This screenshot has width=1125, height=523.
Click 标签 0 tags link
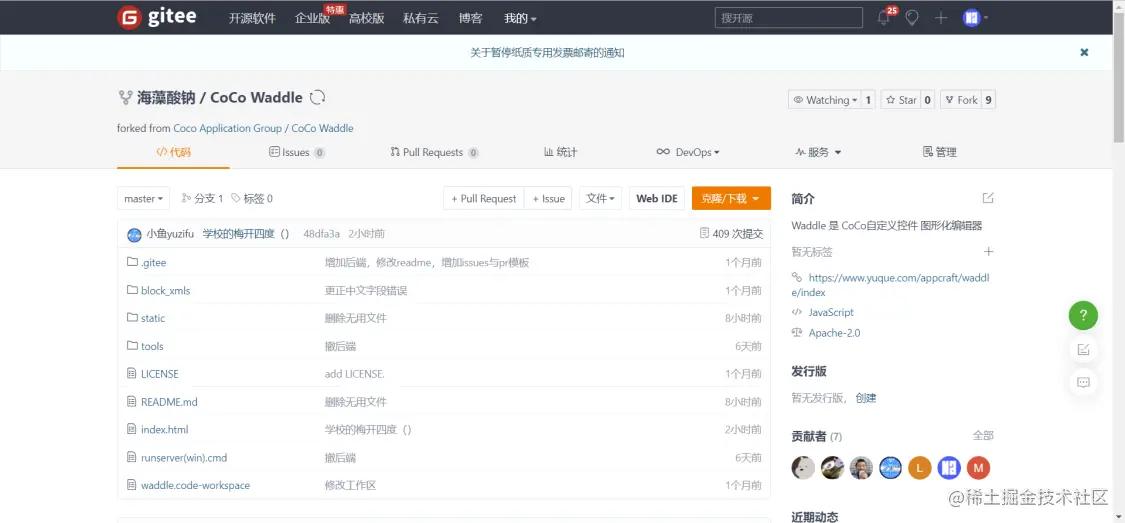click(x=252, y=199)
